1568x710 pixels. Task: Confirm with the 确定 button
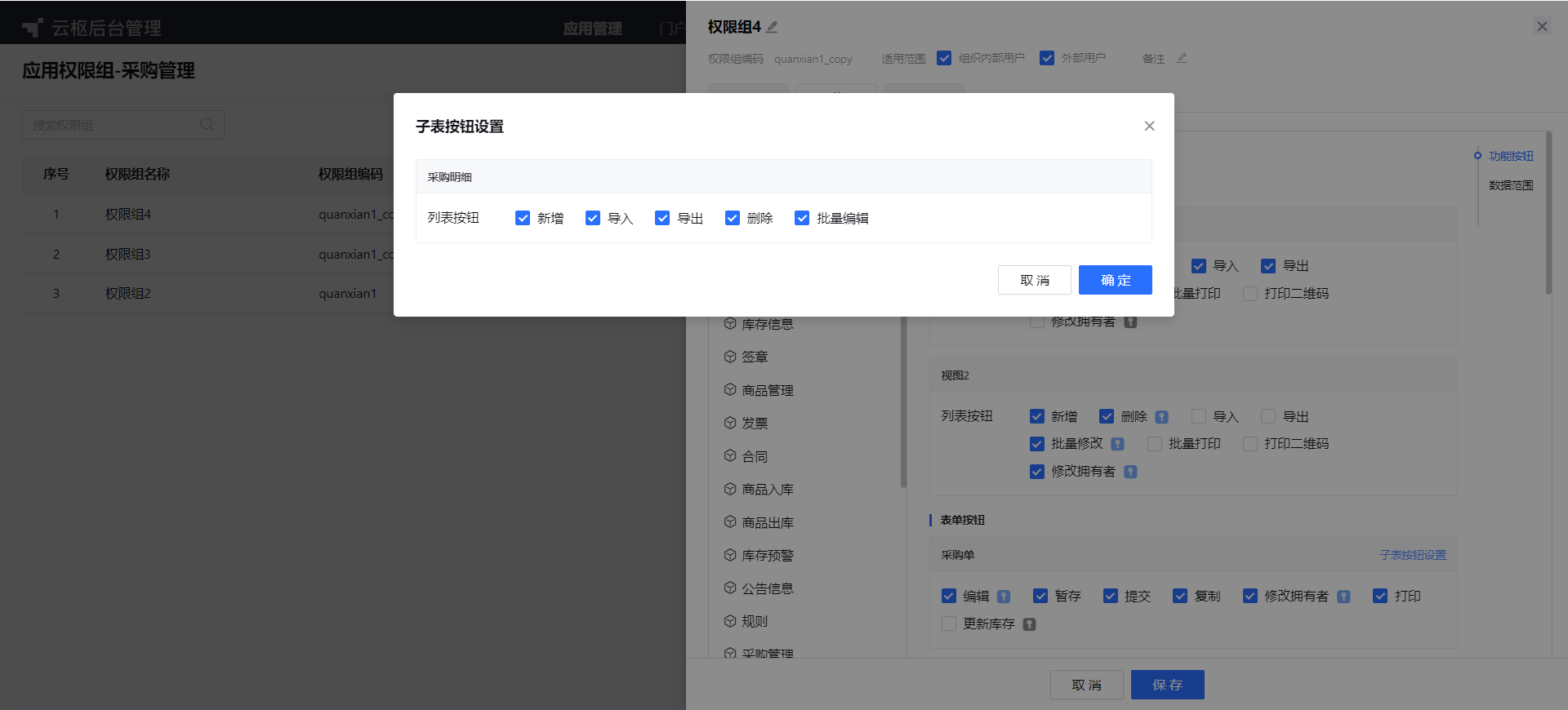1116,280
